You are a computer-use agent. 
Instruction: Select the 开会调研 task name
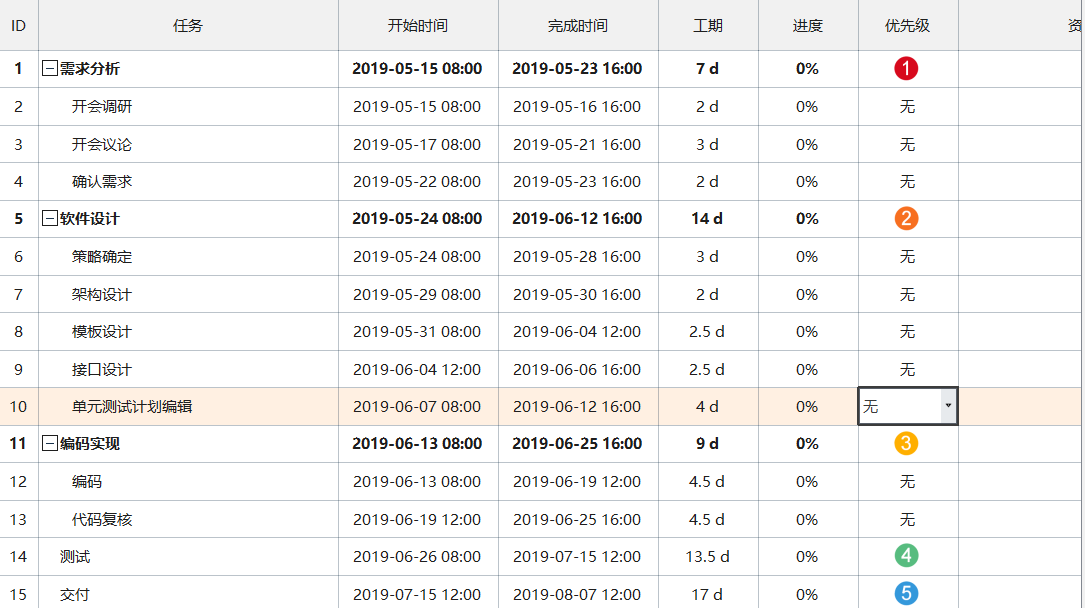coord(102,107)
